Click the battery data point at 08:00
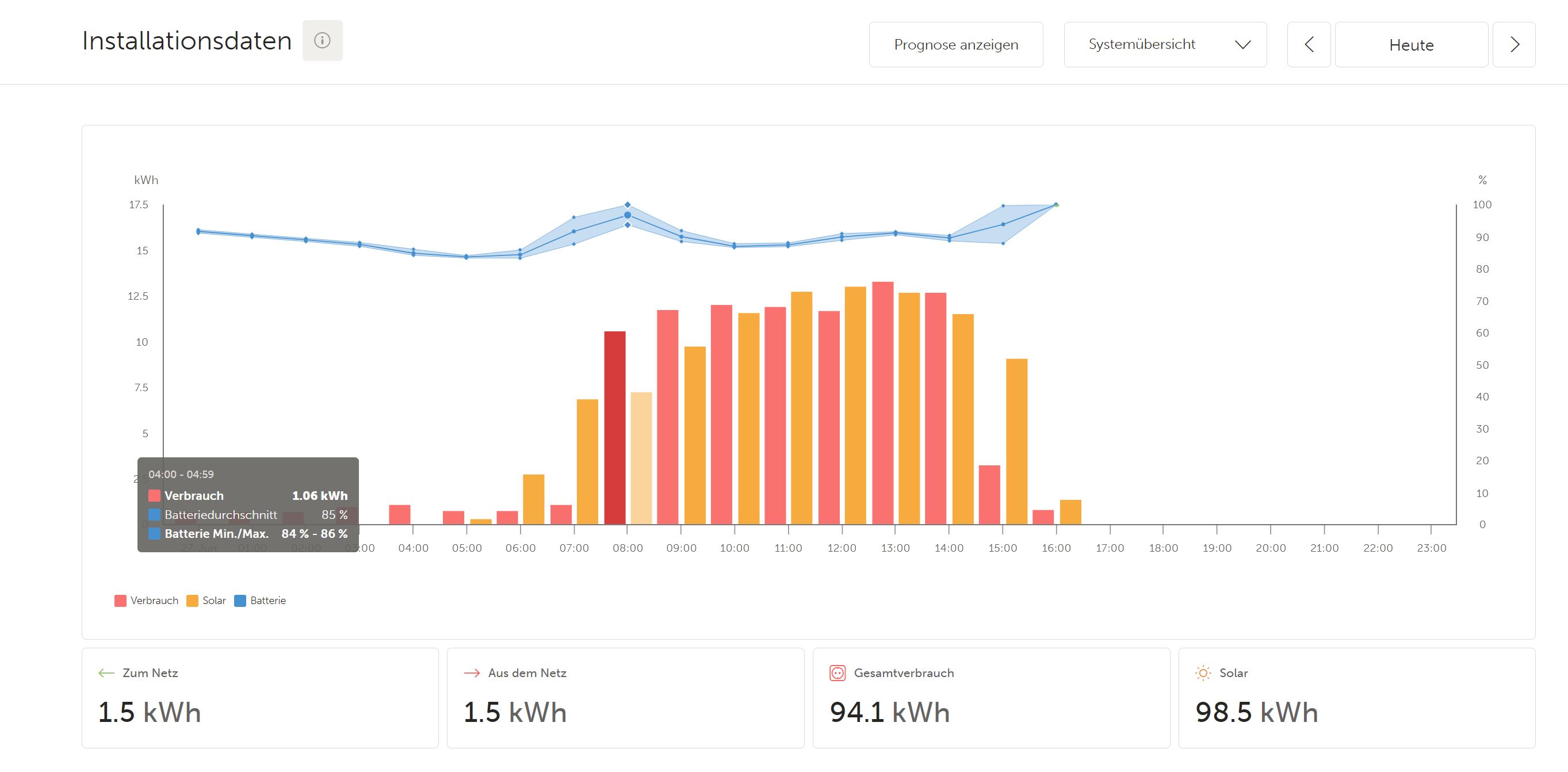Screen dimensions: 1568x772 (628, 215)
